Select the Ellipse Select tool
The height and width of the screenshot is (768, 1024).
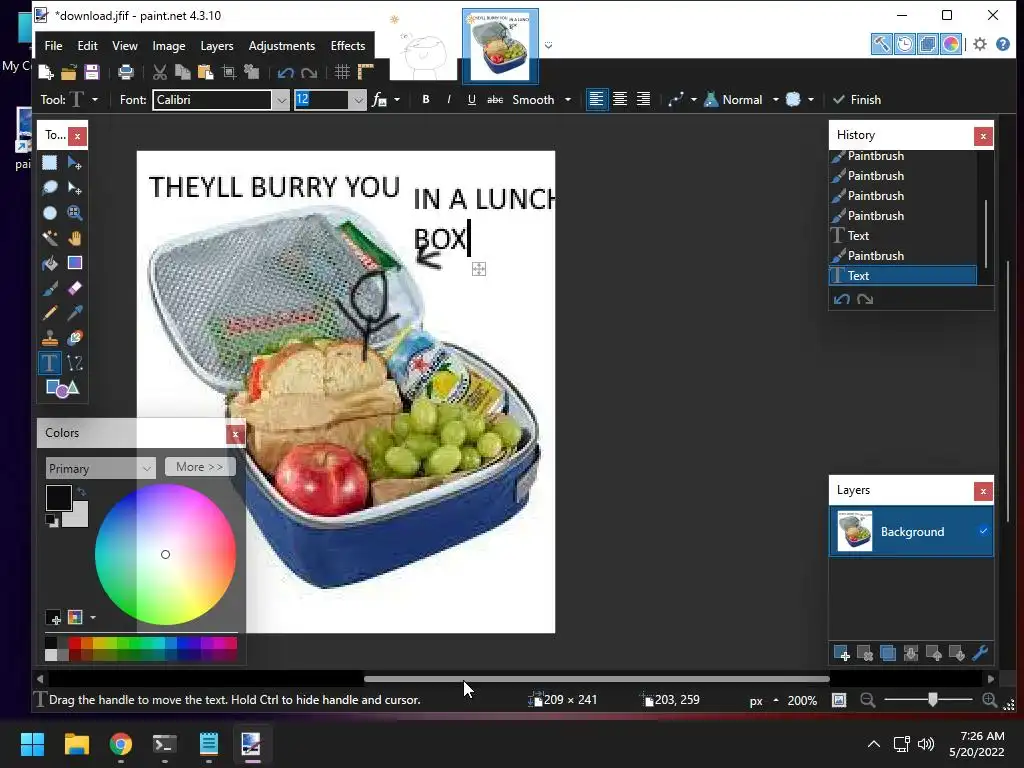(50, 213)
